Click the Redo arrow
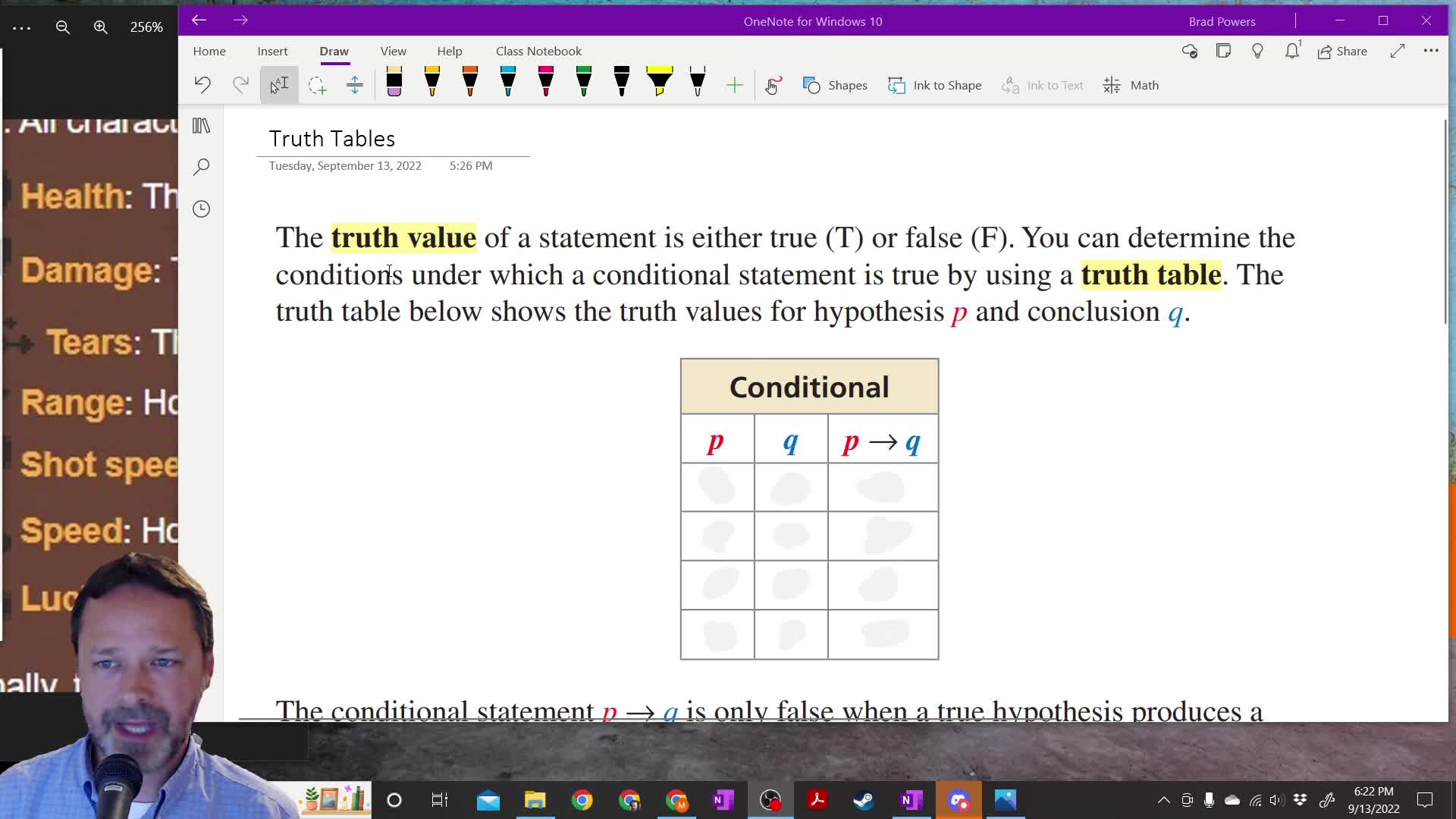 [x=240, y=85]
